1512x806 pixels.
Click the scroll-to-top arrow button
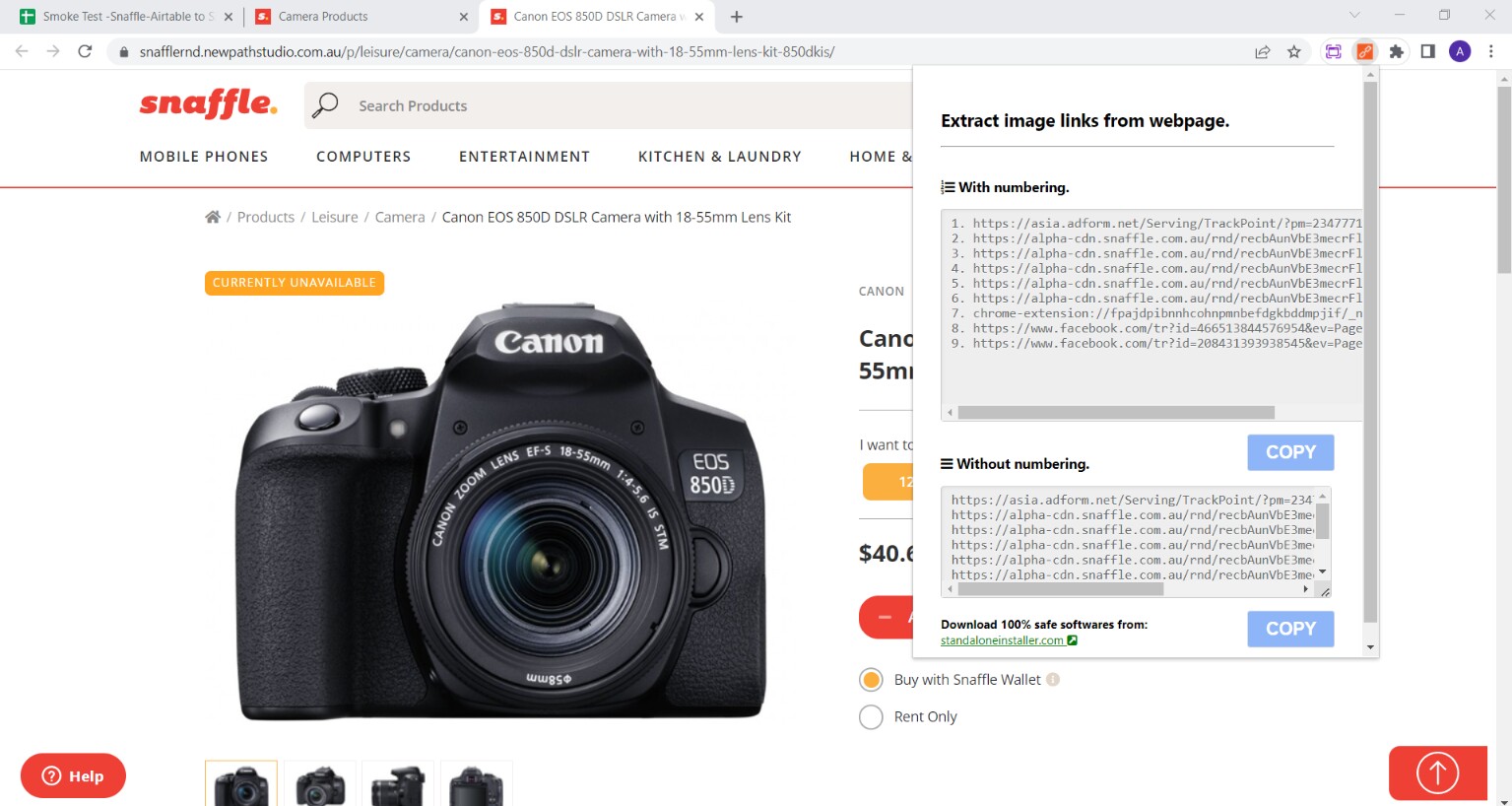click(1436, 773)
